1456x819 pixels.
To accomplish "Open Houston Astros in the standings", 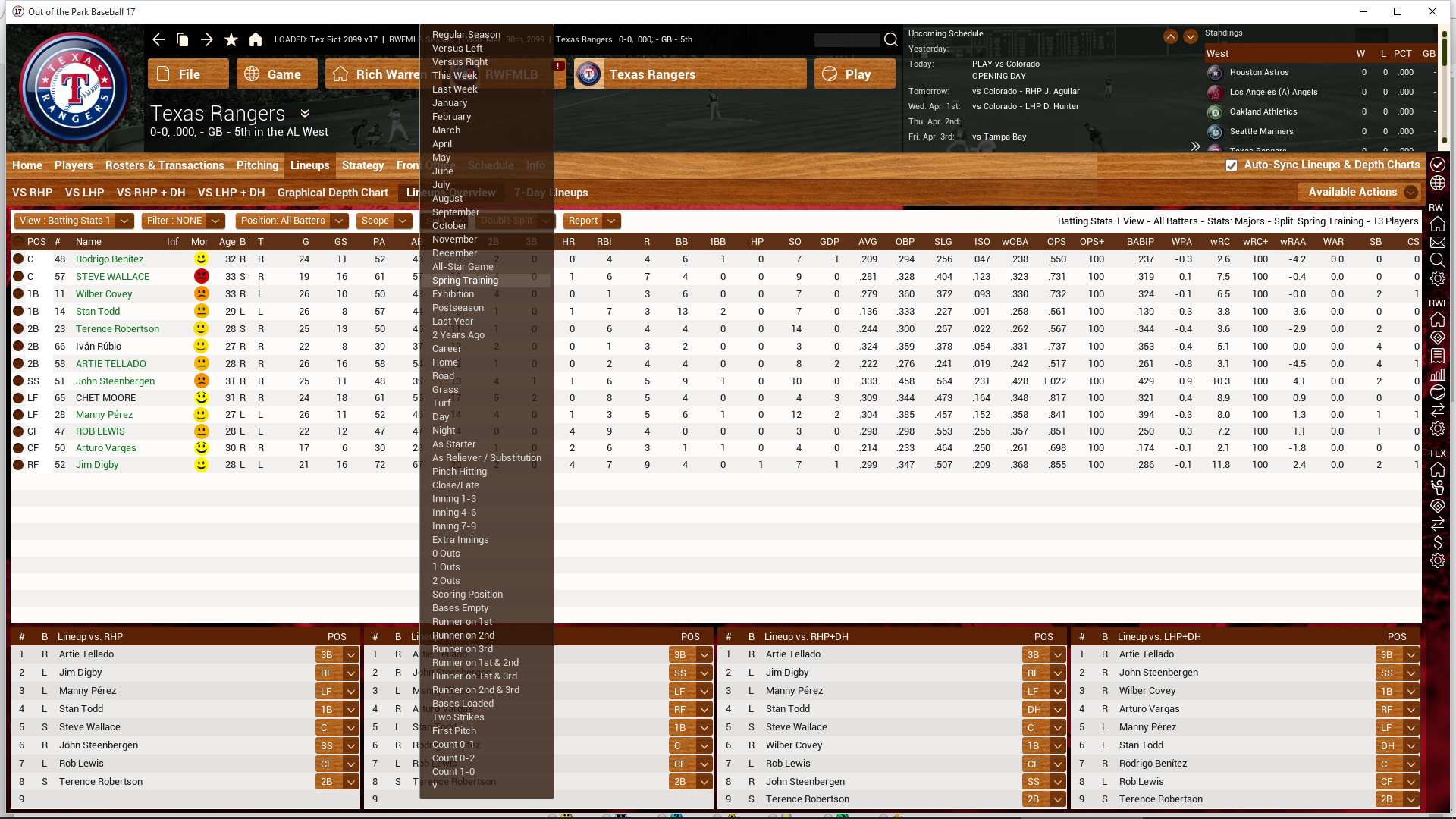I will 1259,72.
